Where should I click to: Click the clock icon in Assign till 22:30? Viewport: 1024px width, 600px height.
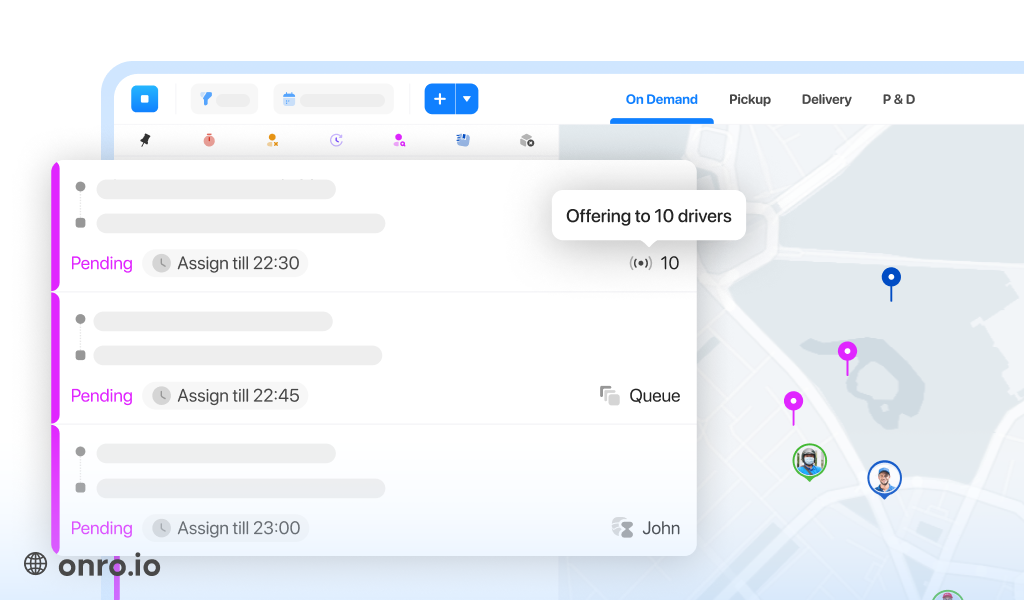point(161,263)
